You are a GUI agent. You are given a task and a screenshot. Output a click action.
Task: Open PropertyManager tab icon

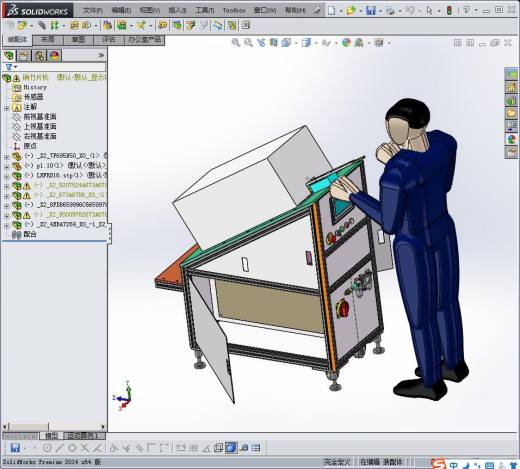tap(24, 55)
